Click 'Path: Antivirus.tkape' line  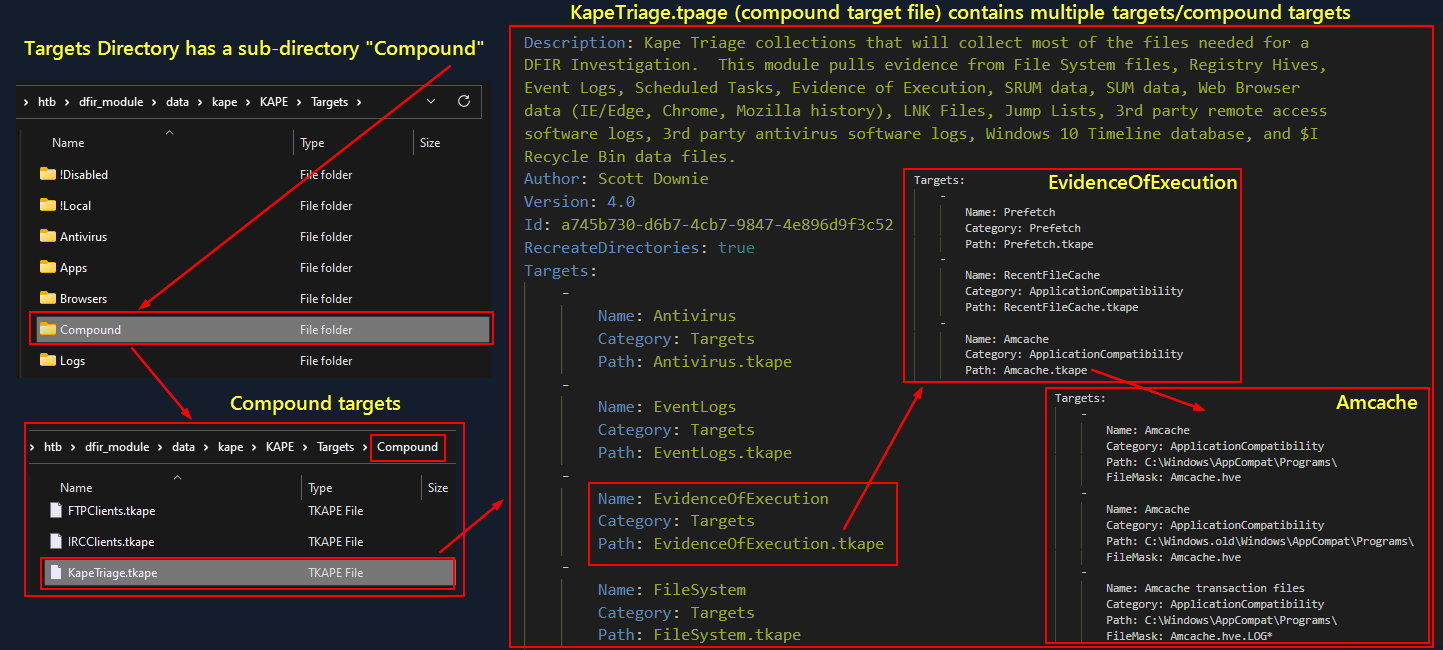(695, 362)
